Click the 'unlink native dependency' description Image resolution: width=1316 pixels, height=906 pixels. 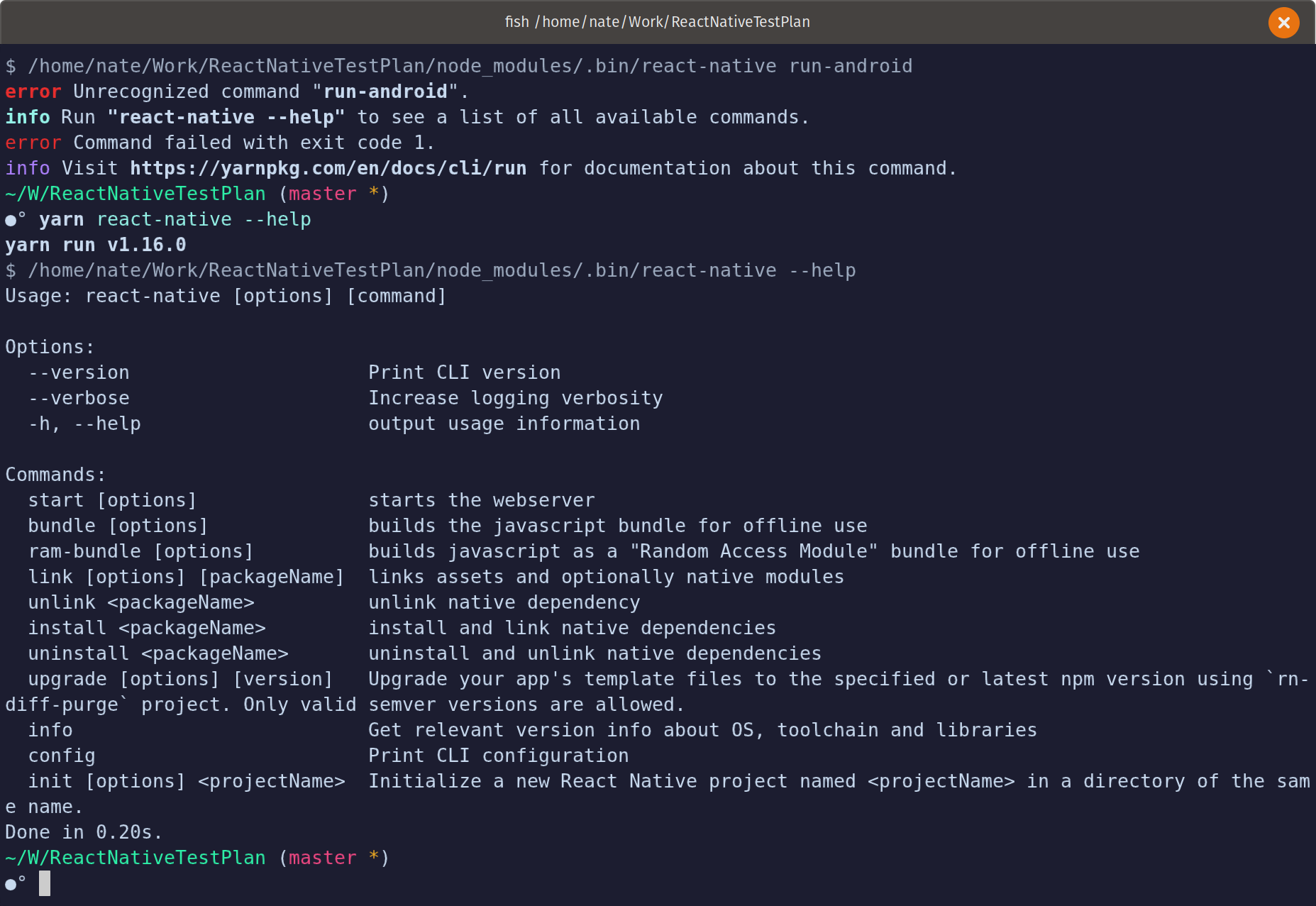point(504,602)
